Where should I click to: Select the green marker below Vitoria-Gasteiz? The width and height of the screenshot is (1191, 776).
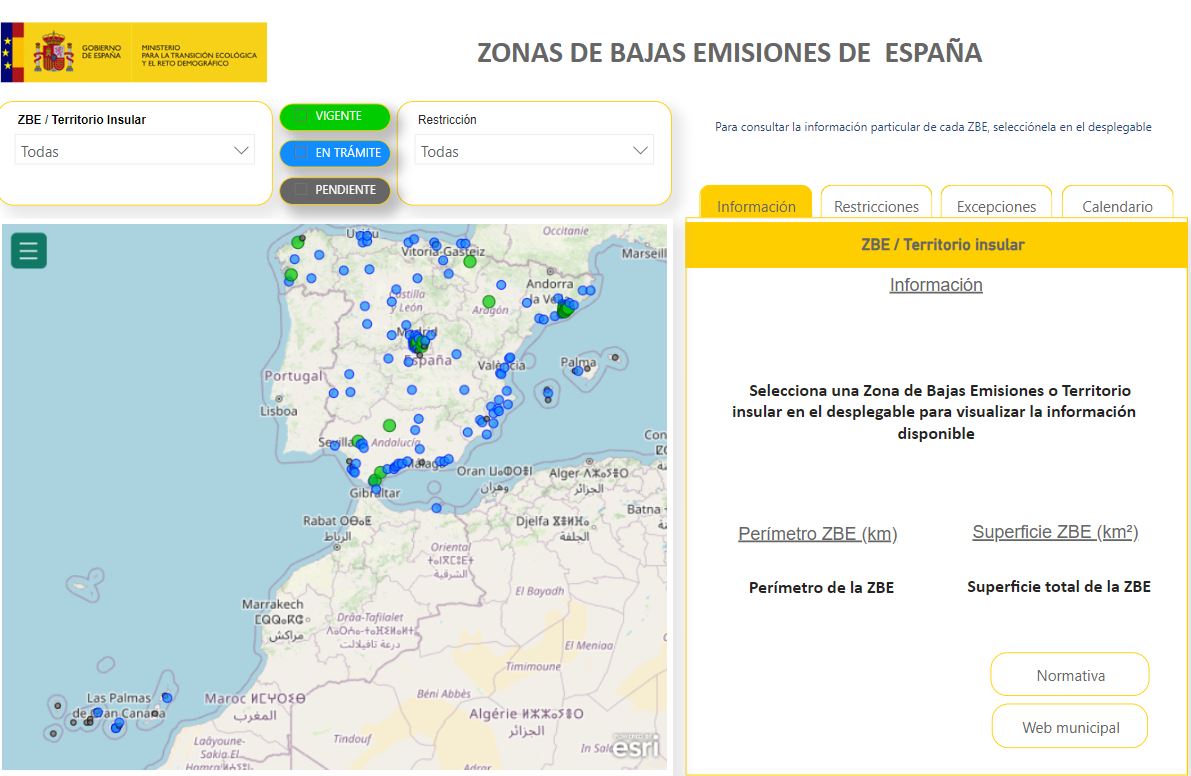469,262
